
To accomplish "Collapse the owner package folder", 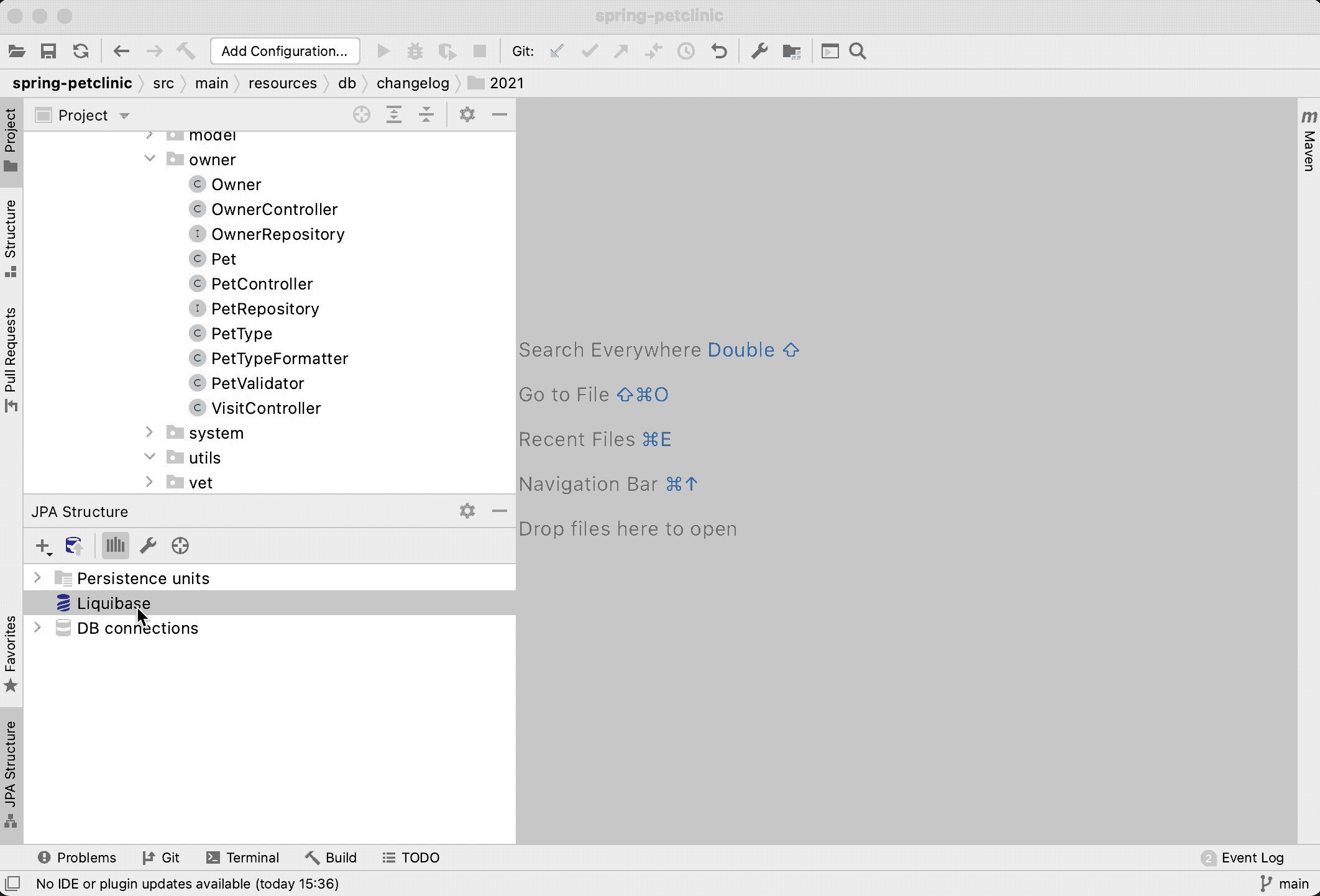I will [x=150, y=159].
